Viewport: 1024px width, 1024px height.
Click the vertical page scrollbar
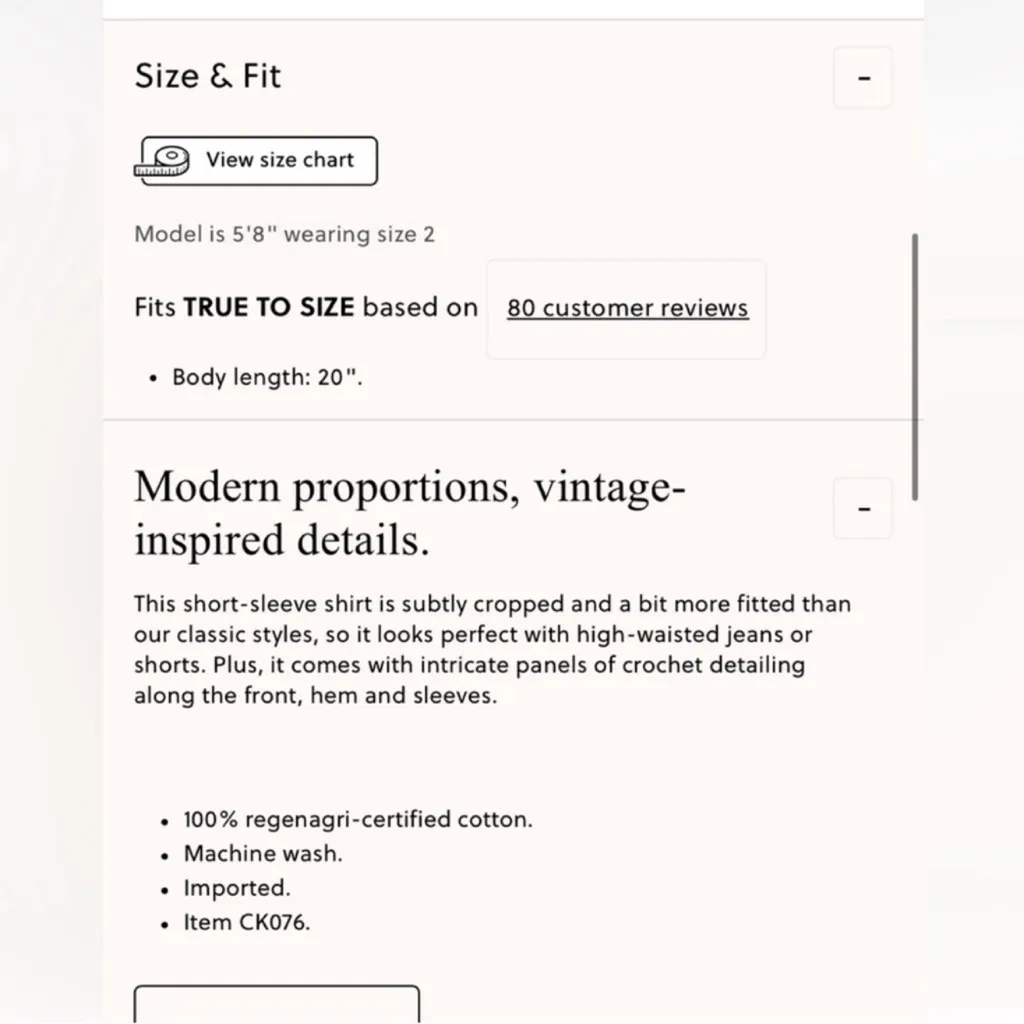(x=915, y=366)
